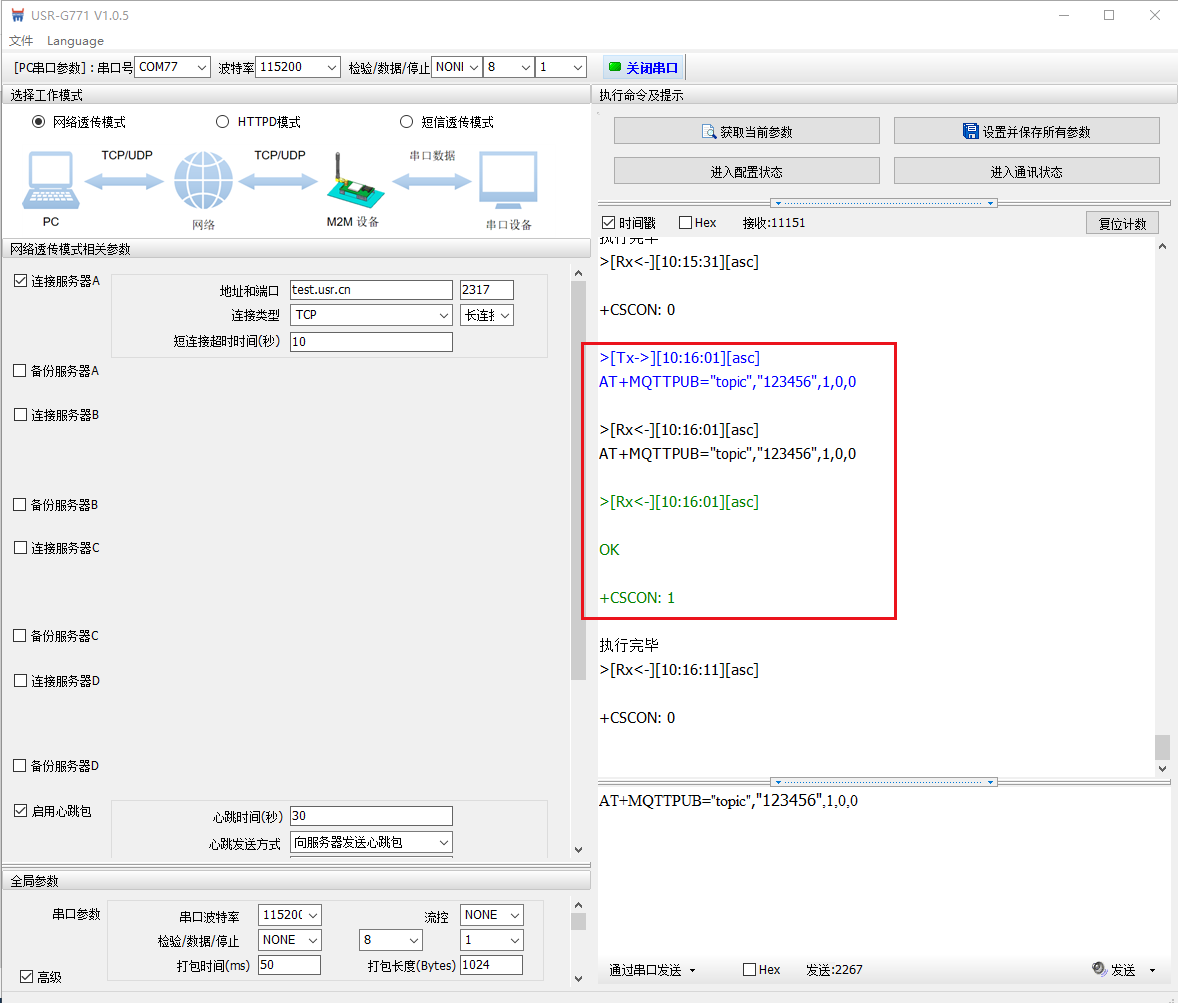Click 获取当前参数 button with magnifier icon

pos(746,131)
